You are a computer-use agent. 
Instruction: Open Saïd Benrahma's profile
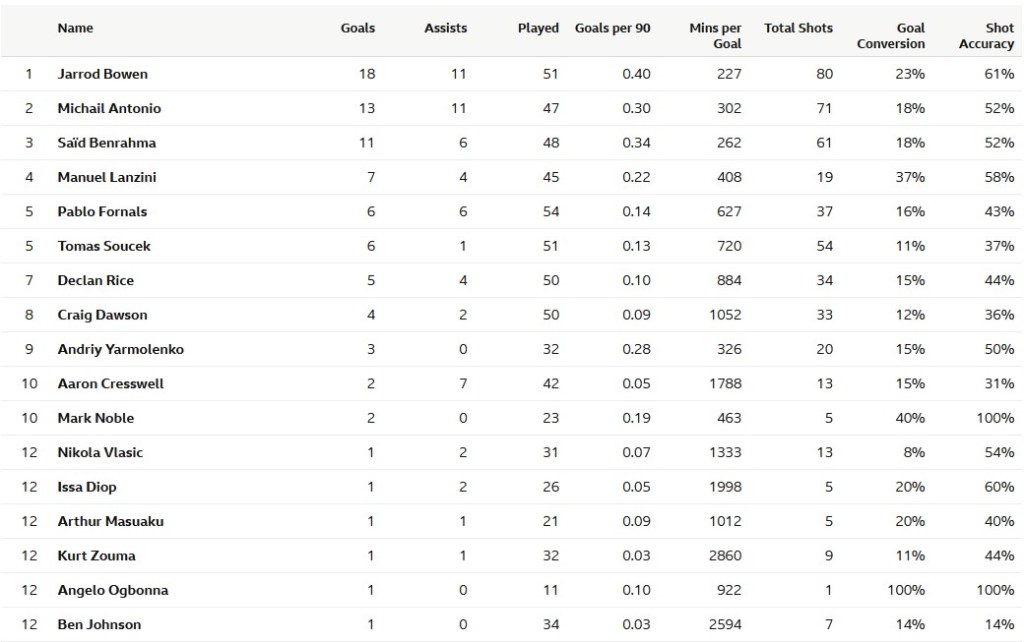(106, 143)
